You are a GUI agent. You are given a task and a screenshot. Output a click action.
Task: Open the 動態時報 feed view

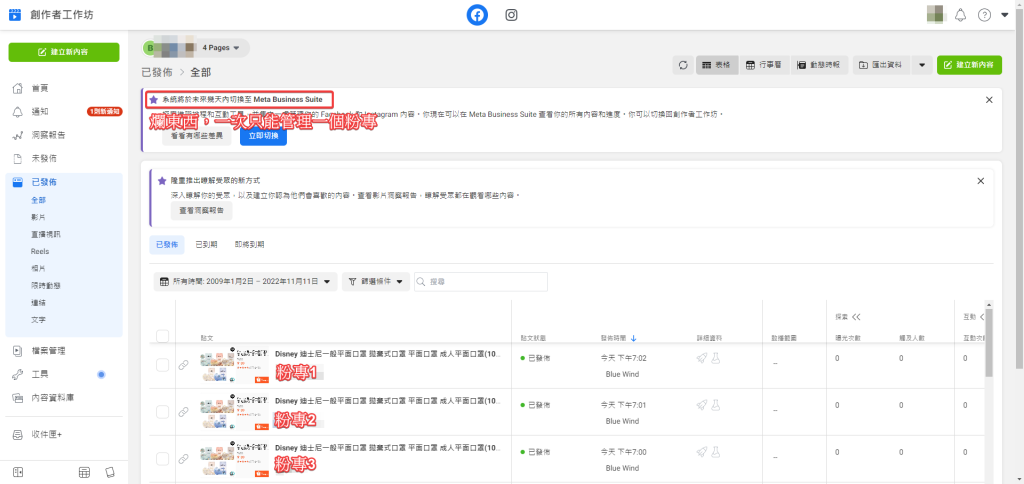[x=819, y=65]
